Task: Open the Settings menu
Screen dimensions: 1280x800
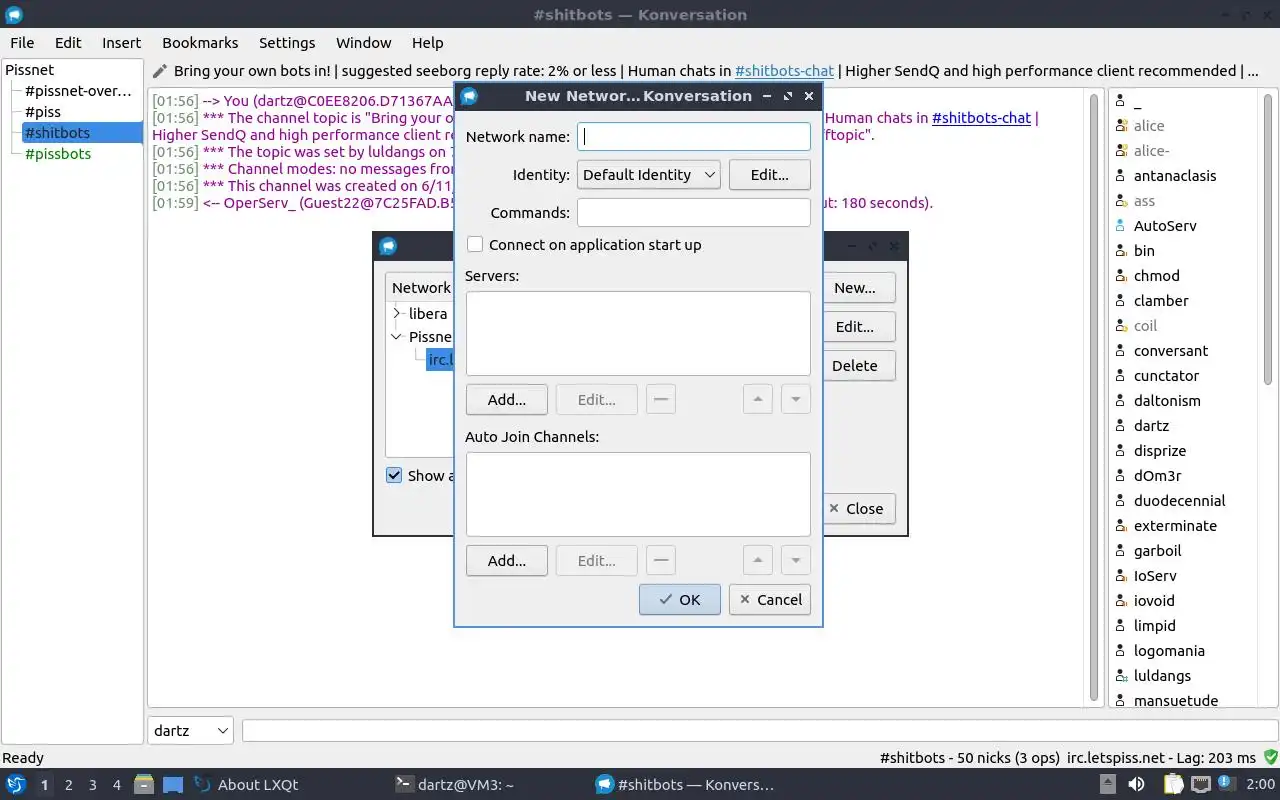Action: pyautogui.click(x=287, y=43)
